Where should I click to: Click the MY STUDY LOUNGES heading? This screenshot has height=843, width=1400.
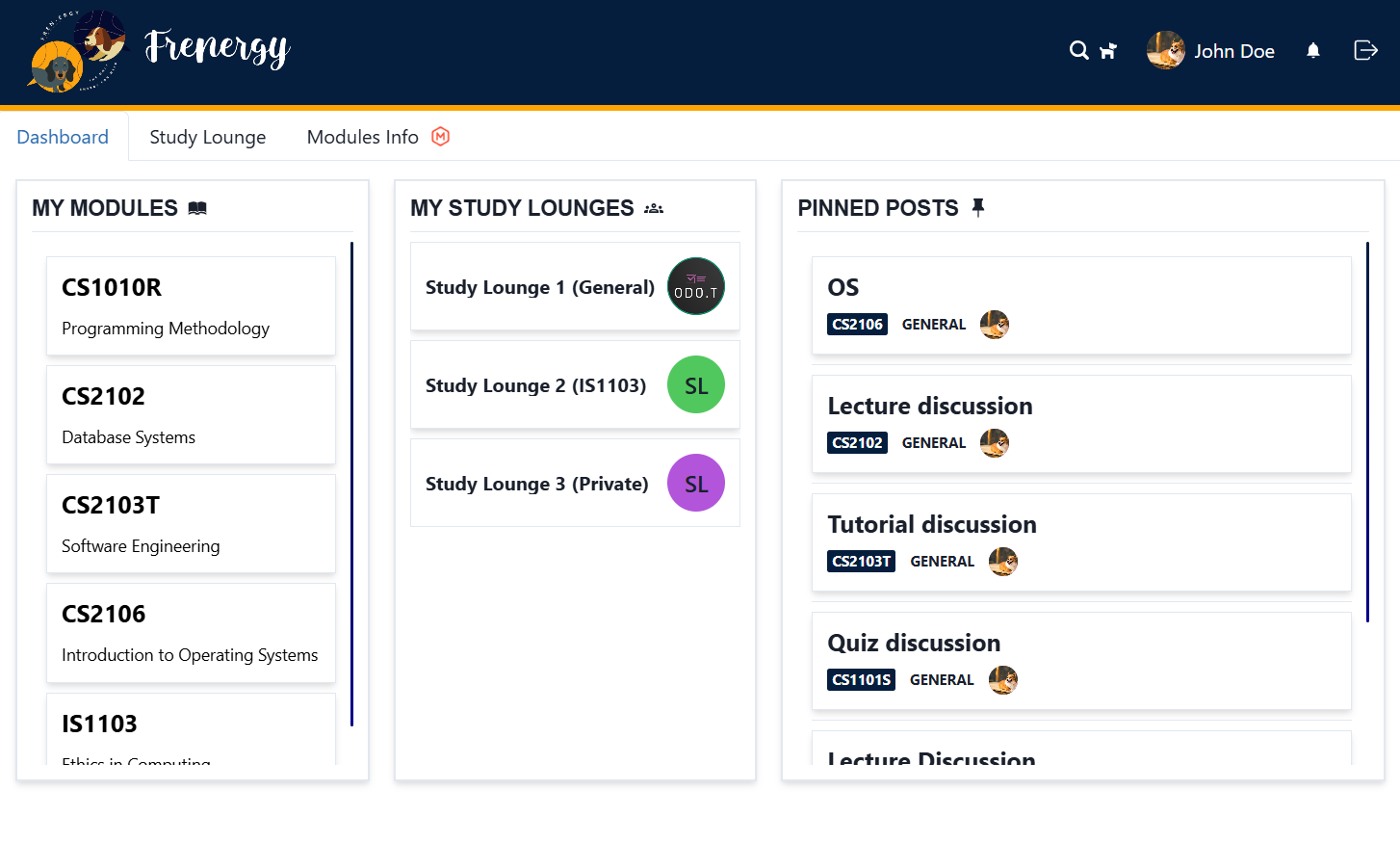point(522,208)
